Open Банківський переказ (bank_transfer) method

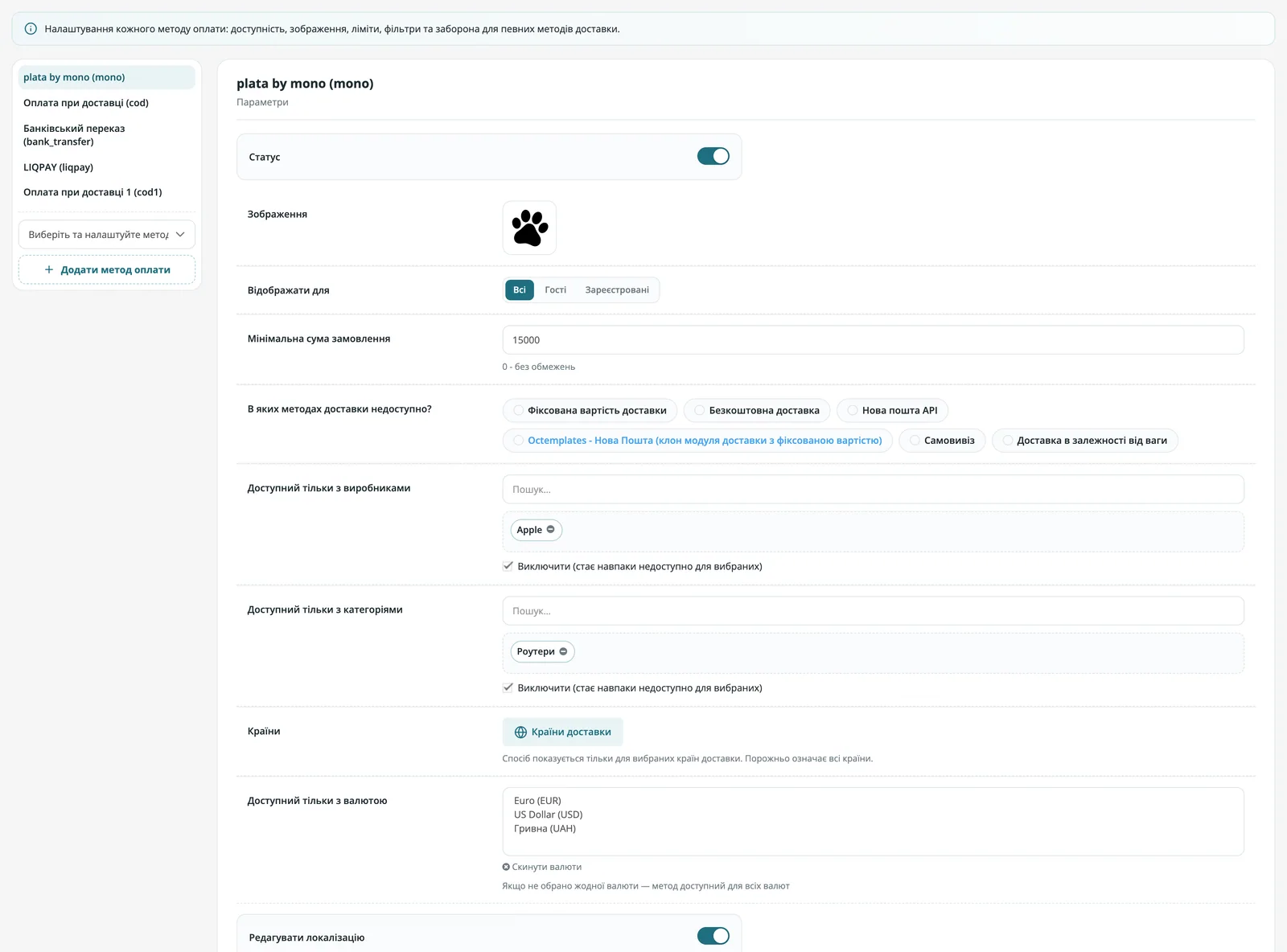click(107, 135)
